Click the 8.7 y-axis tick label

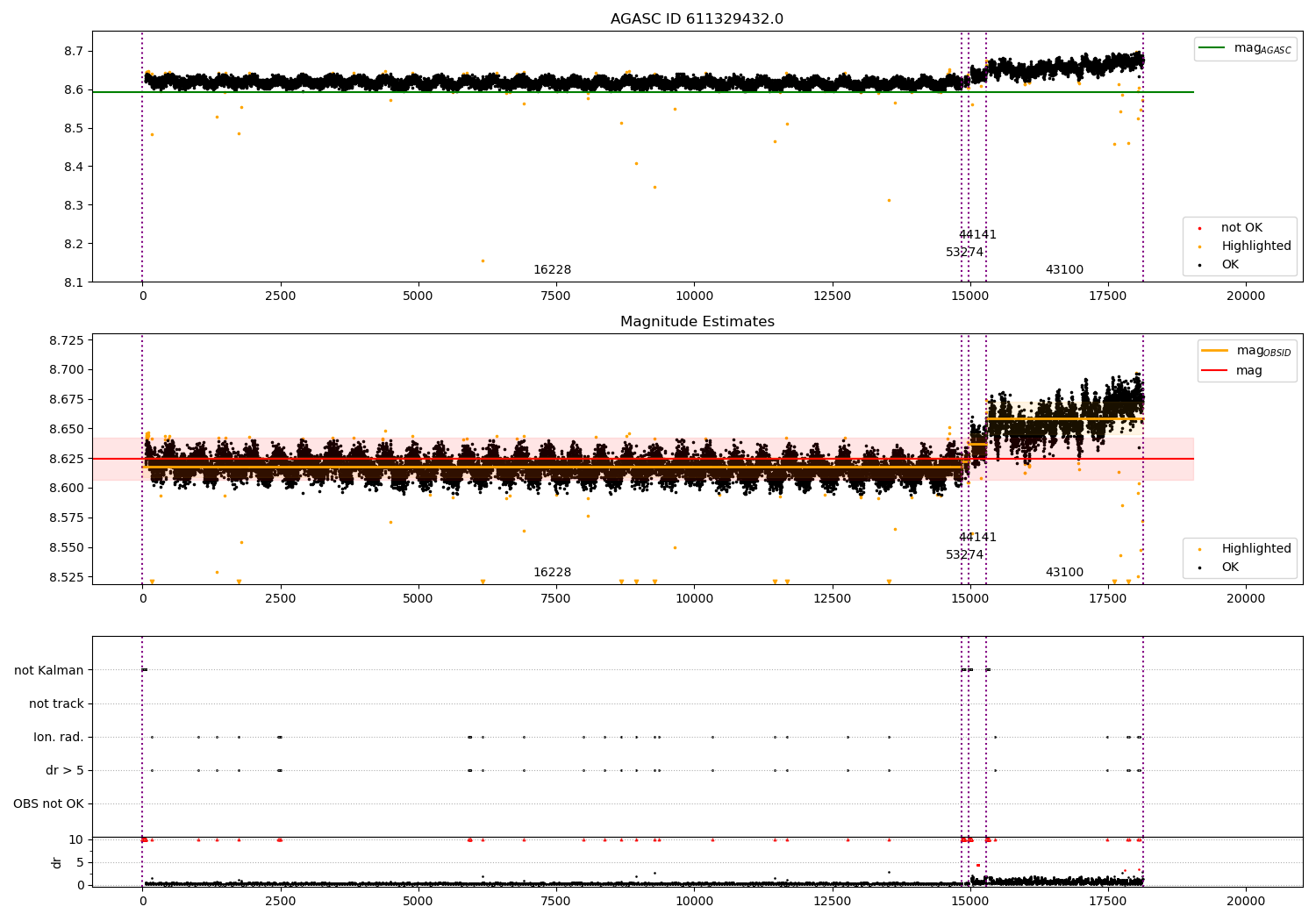(74, 51)
